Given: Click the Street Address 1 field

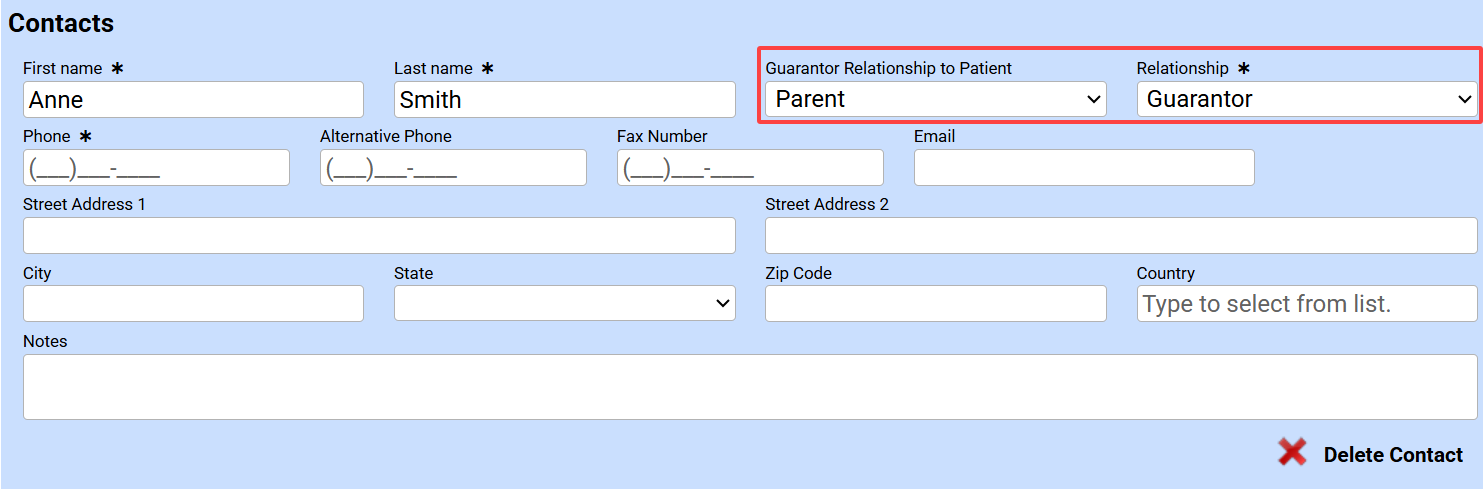Looking at the screenshot, I should tap(379, 236).
